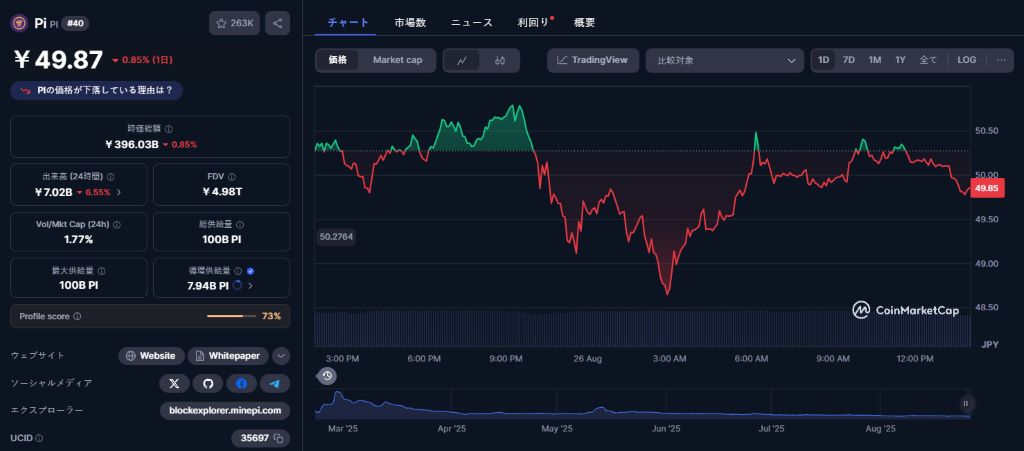Image resolution: width=1024 pixels, height=451 pixels.
Task: Open the share icon button
Action: coord(278,23)
